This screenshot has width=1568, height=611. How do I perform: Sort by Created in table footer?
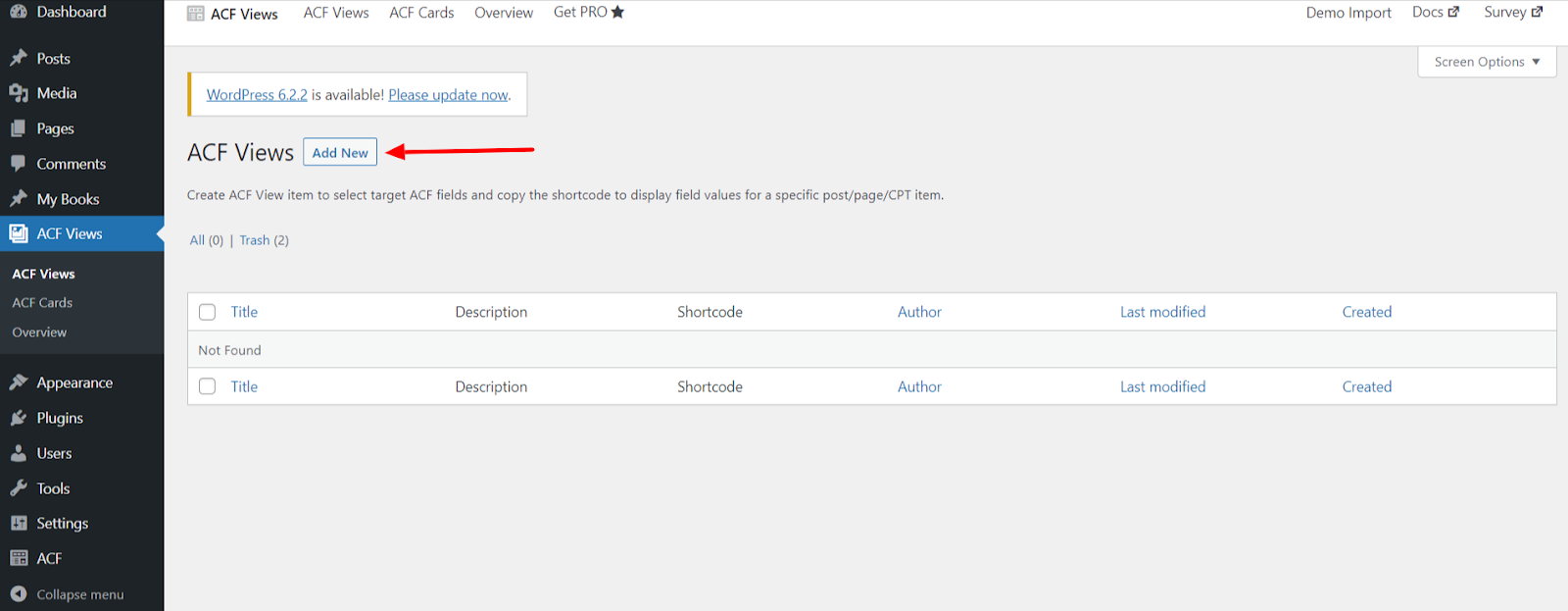[x=1367, y=386]
